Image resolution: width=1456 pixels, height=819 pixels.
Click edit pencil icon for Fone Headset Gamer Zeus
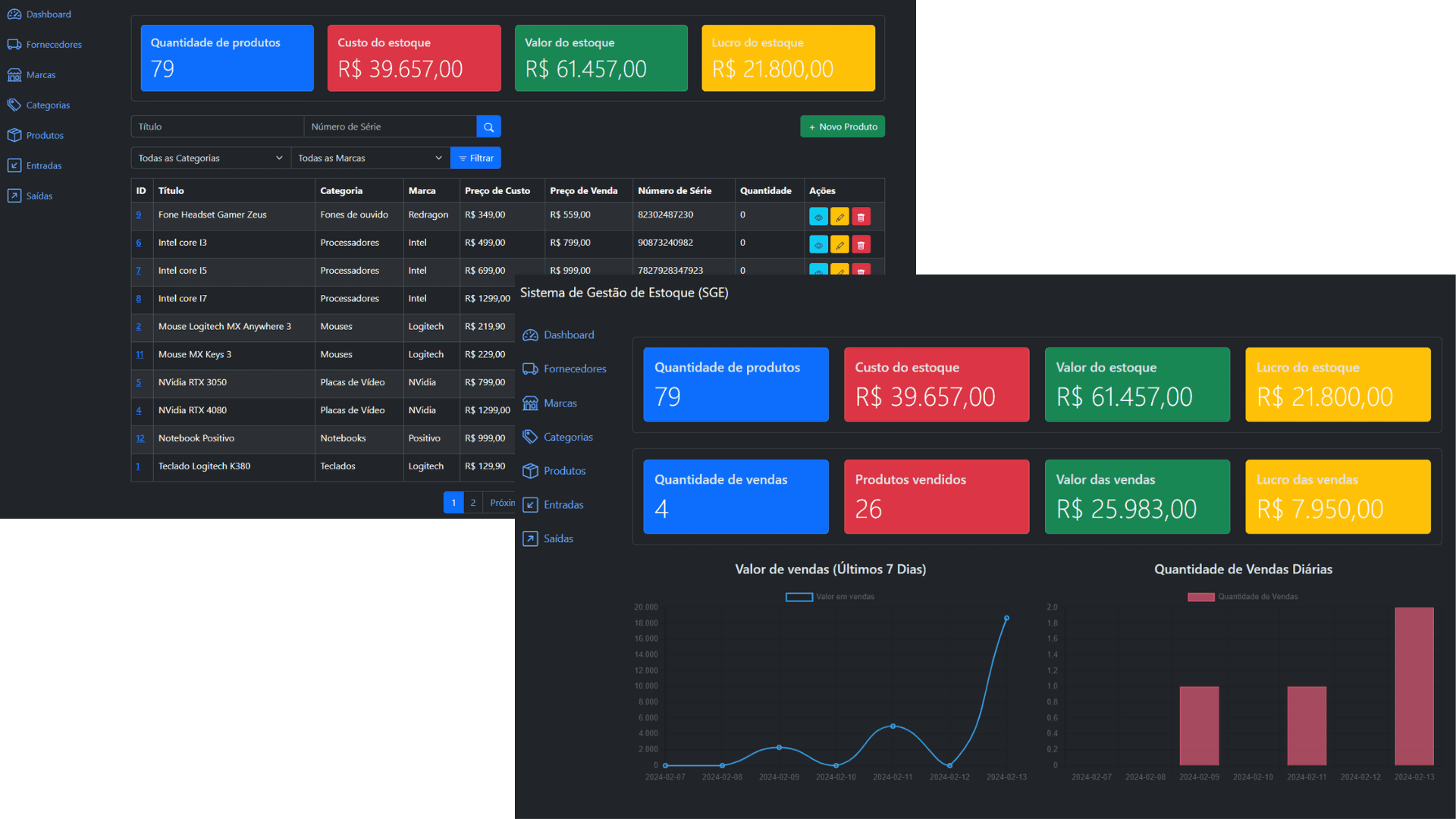point(839,217)
